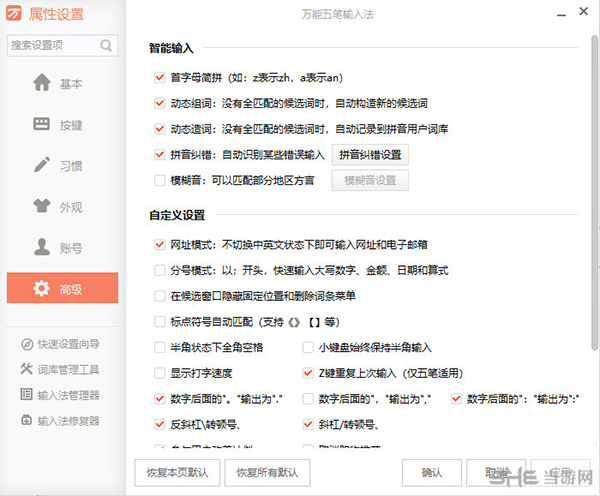Enable 显示打字速度 checkbox
Screen dimensions: 600x496
(160, 373)
